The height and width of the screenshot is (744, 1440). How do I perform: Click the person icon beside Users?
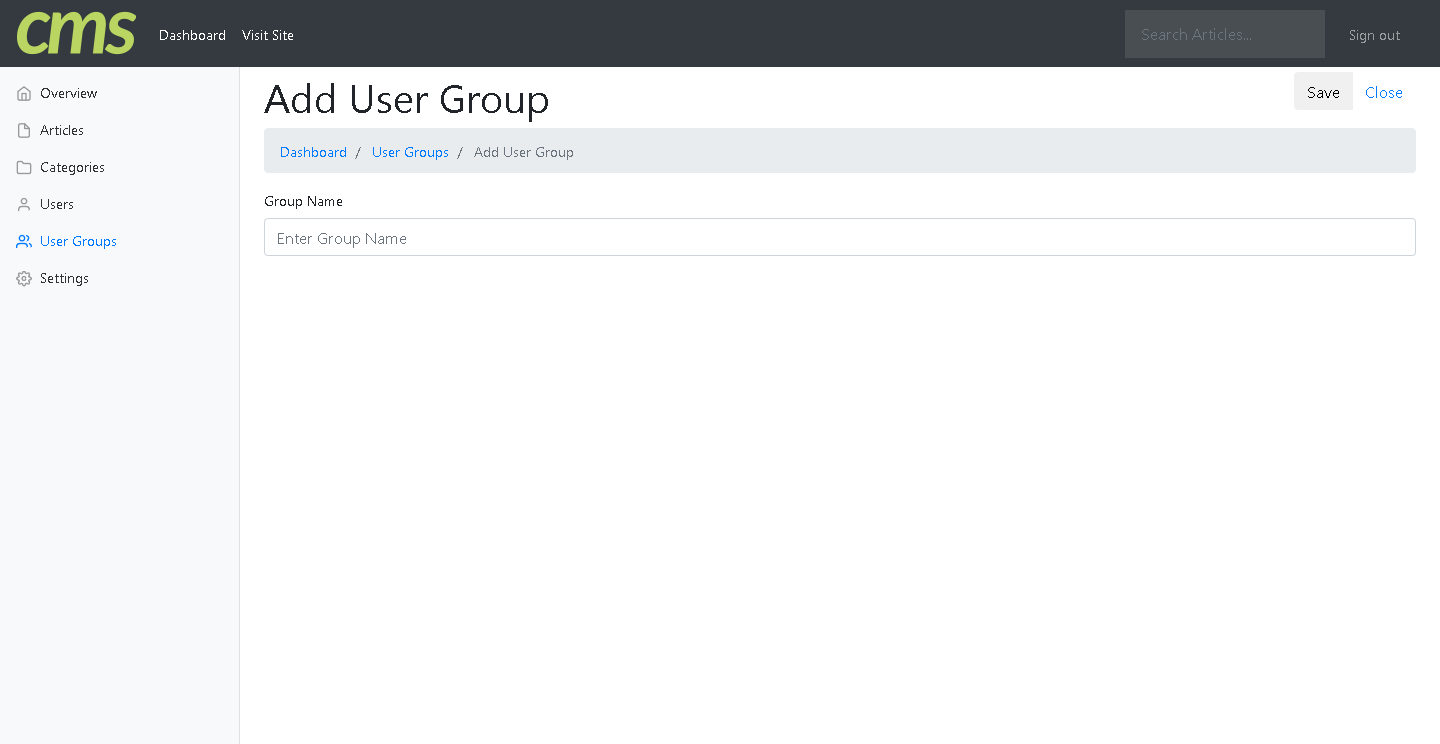pos(24,204)
